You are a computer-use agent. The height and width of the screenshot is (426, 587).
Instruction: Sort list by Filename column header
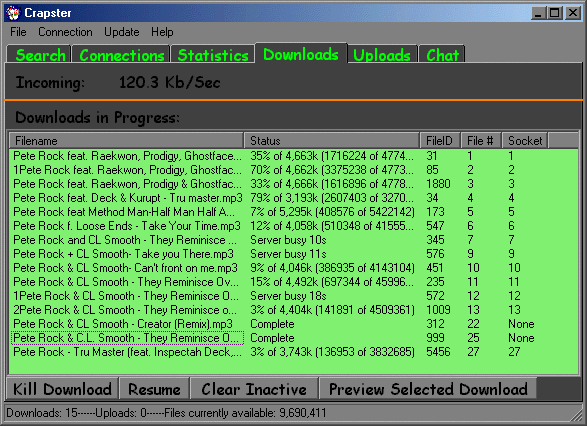pos(127,141)
